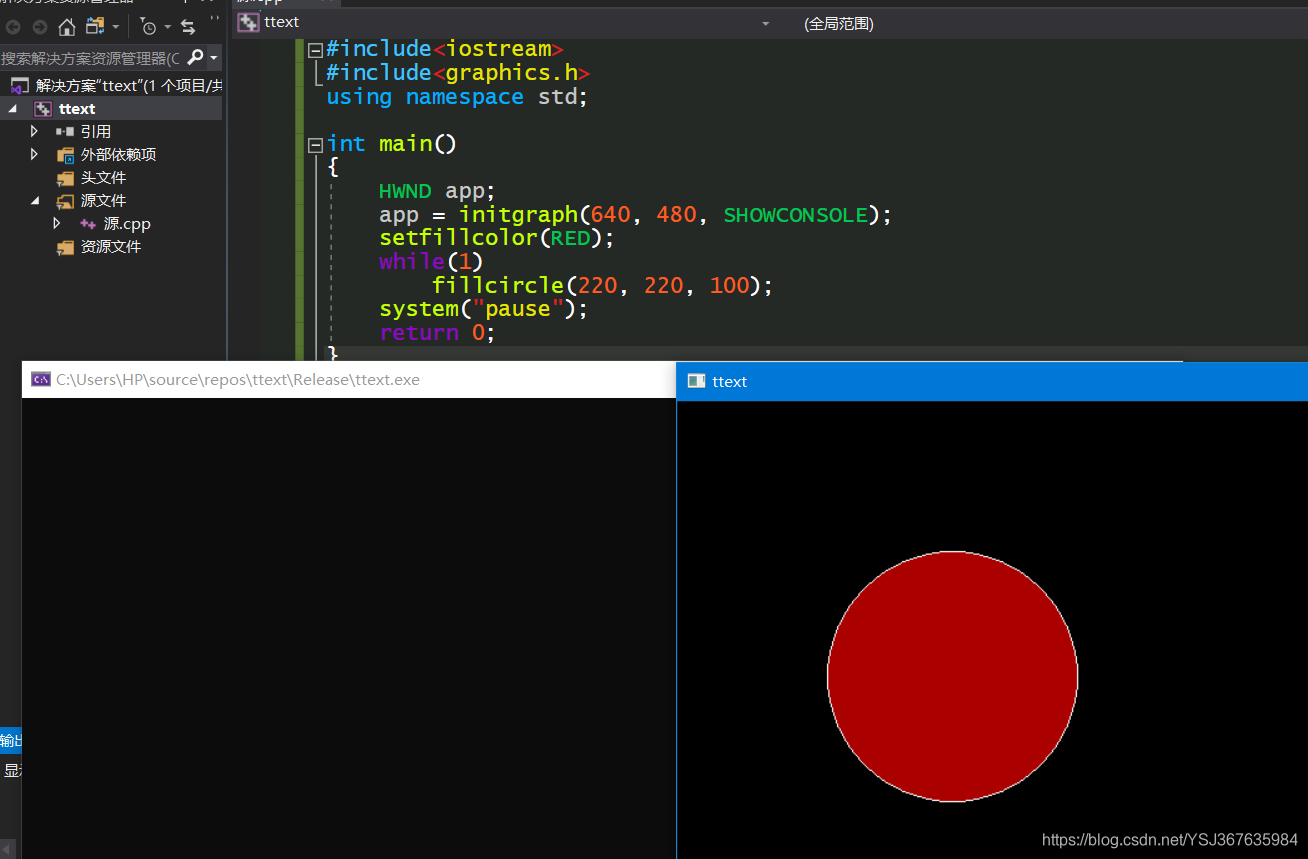This screenshot has width=1308, height=859.
Task: Activate the ttext graphics window title bar
Action: click(992, 381)
